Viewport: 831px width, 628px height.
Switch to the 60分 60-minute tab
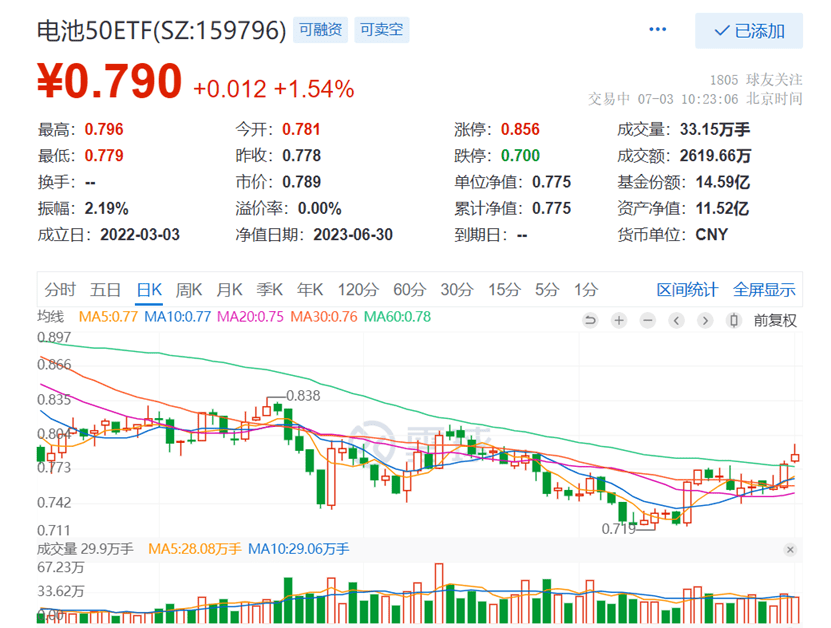(407, 289)
